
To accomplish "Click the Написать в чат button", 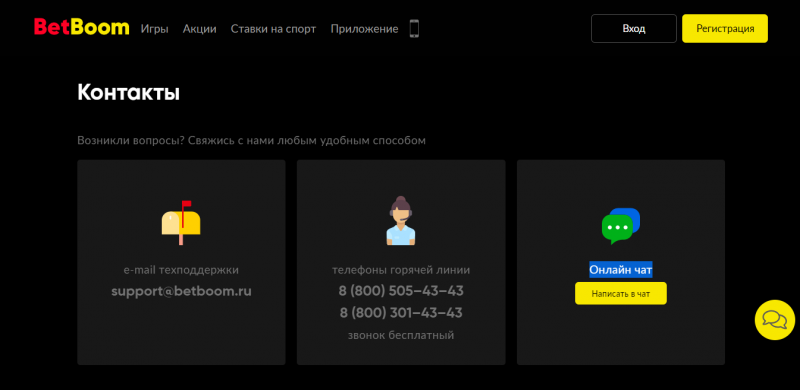I will (621, 294).
